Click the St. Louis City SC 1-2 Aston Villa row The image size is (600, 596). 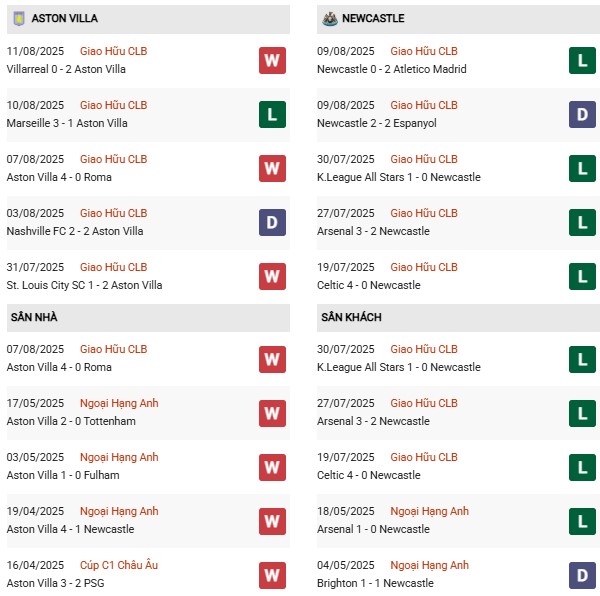84,285
